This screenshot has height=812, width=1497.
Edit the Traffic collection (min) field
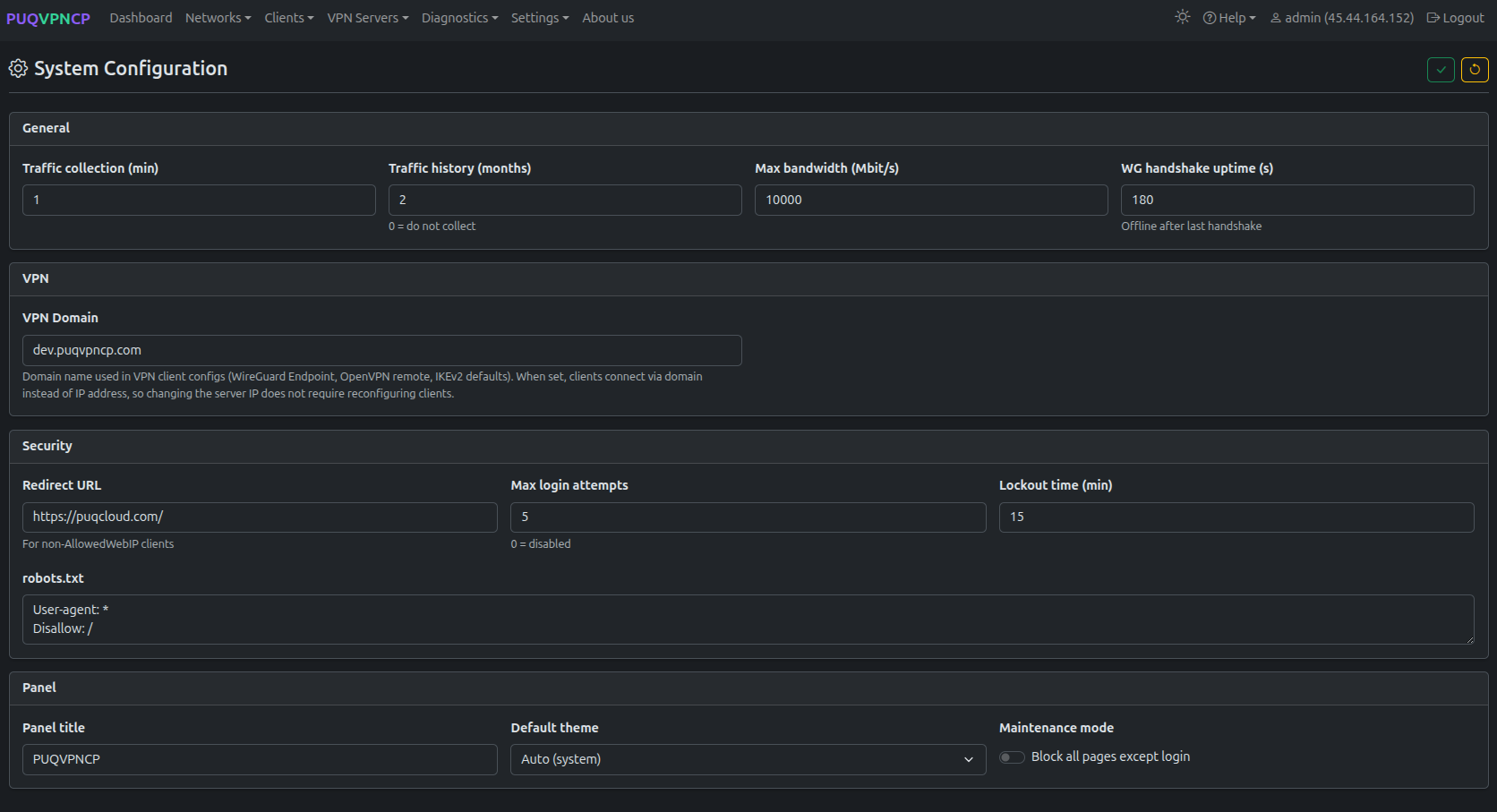199,200
